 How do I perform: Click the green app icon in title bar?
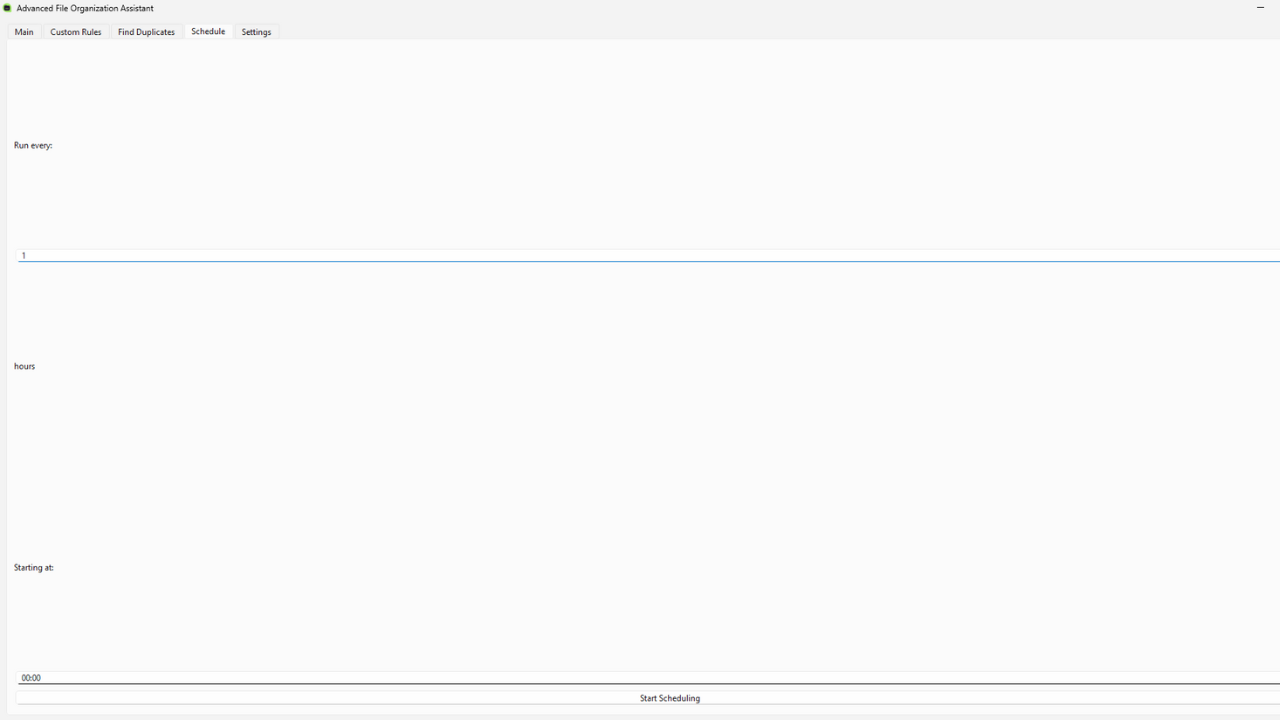pyautogui.click(x=8, y=8)
